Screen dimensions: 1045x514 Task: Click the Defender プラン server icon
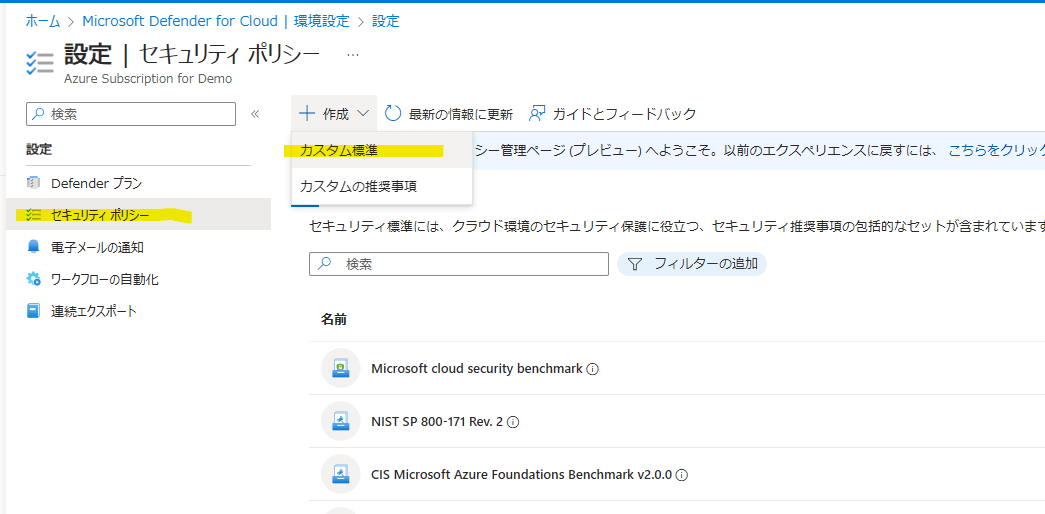(33, 183)
